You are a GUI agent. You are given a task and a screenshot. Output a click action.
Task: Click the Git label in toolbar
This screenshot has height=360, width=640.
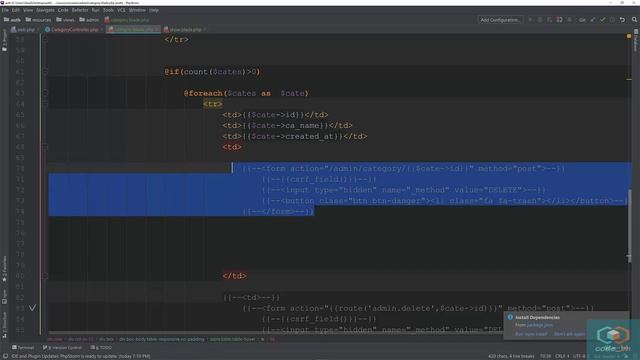pyautogui.click(x=582, y=20)
